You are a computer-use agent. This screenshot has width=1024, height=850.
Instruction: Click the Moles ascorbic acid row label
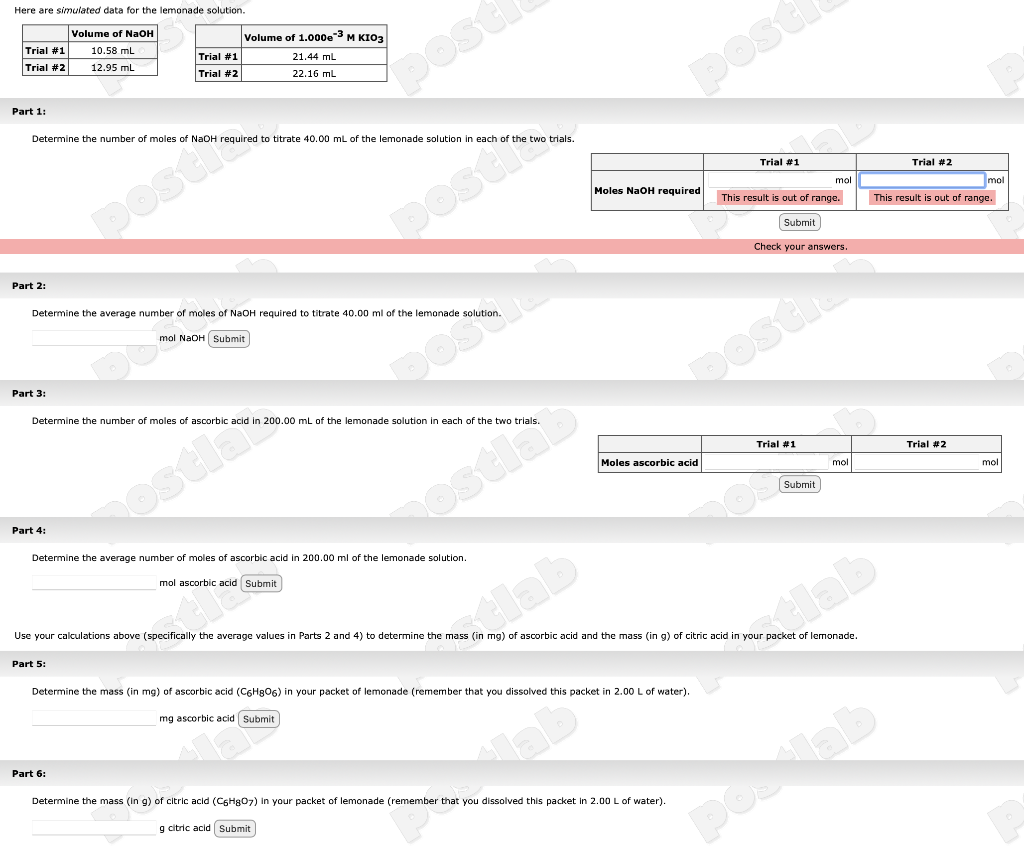(x=650, y=463)
